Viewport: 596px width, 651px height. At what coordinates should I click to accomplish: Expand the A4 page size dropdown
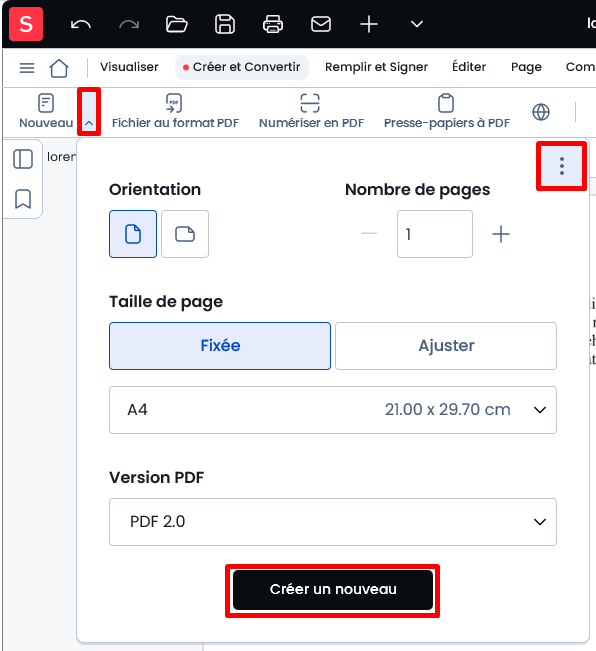tap(333, 410)
